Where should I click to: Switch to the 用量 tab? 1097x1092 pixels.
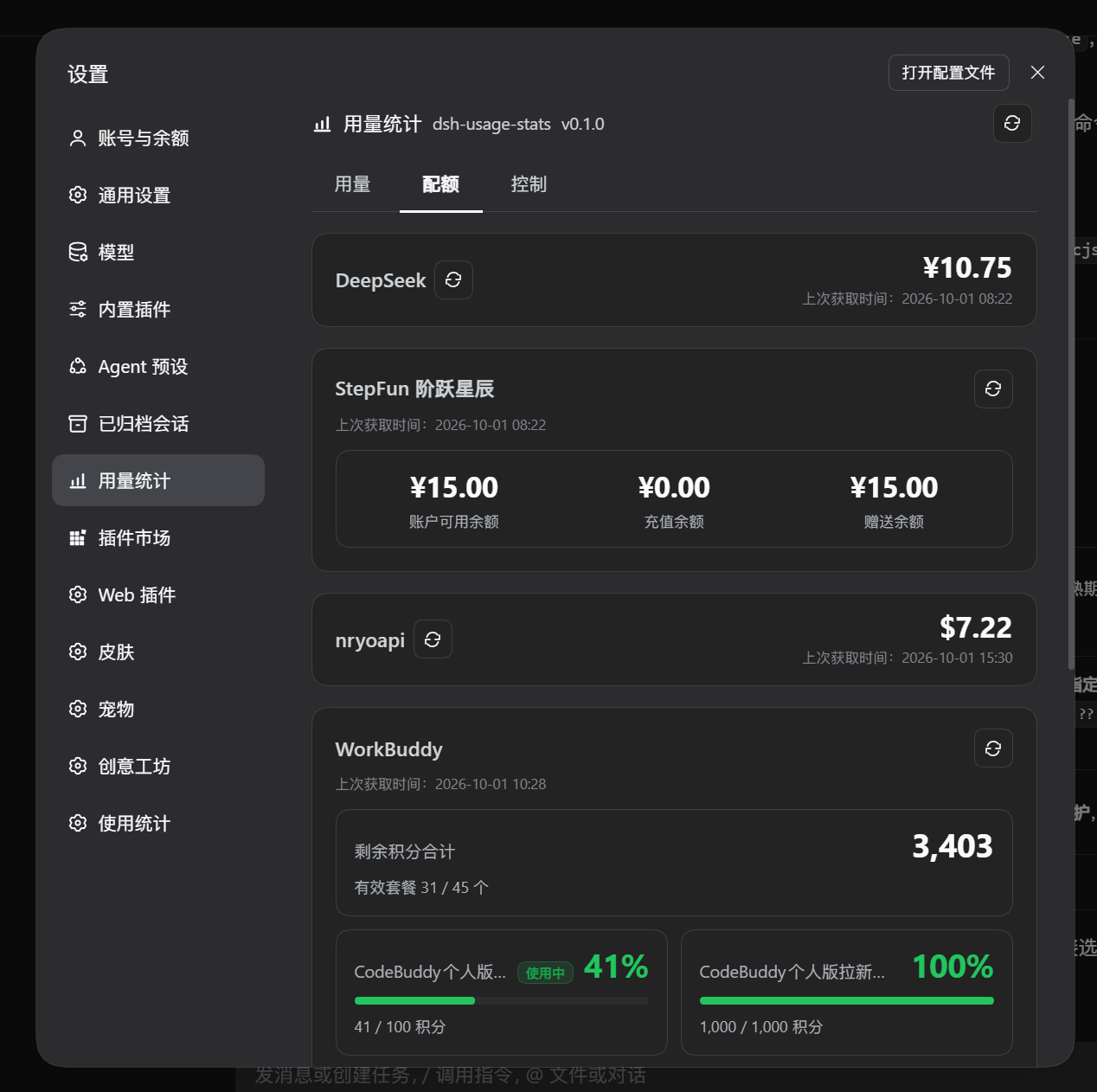click(x=353, y=184)
